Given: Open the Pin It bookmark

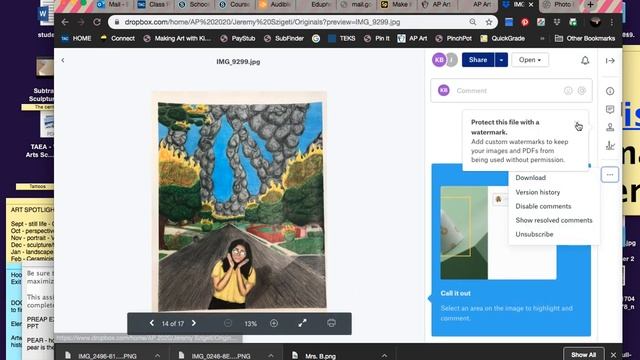Looking at the screenshot, I should click(377, 38).
